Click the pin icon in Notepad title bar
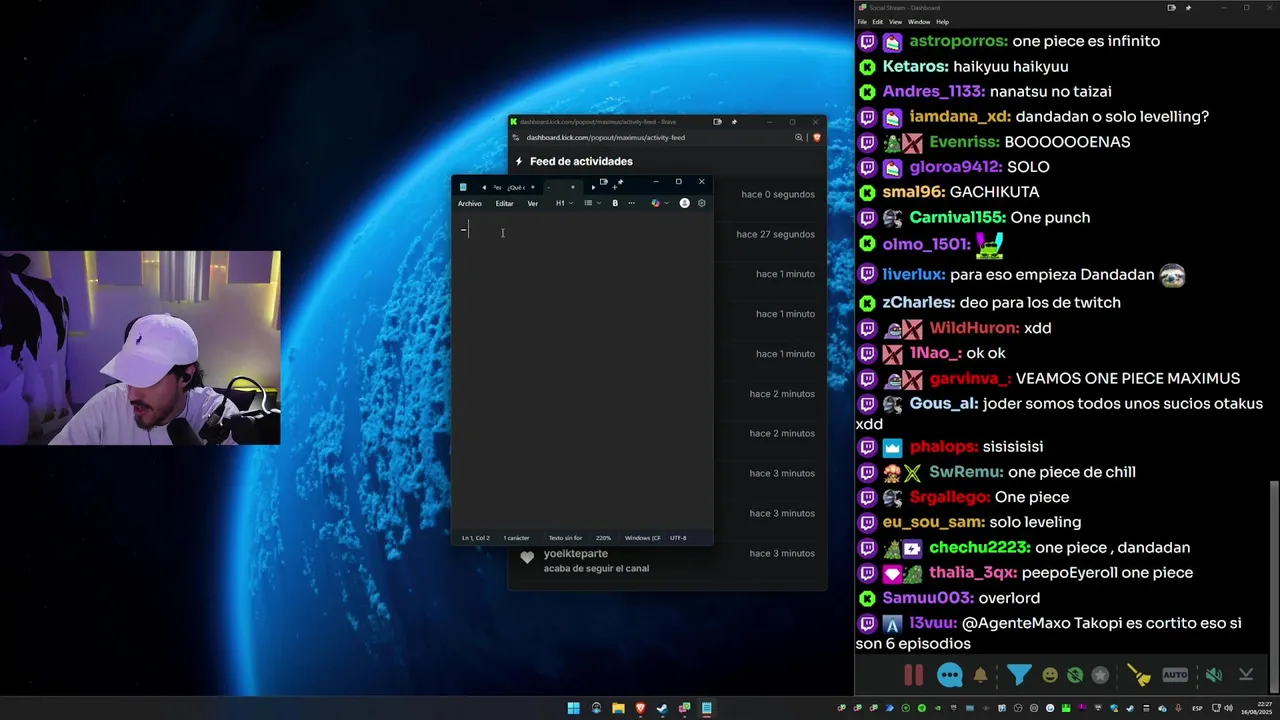The image size is (1280, 720). tap(620, 182)
